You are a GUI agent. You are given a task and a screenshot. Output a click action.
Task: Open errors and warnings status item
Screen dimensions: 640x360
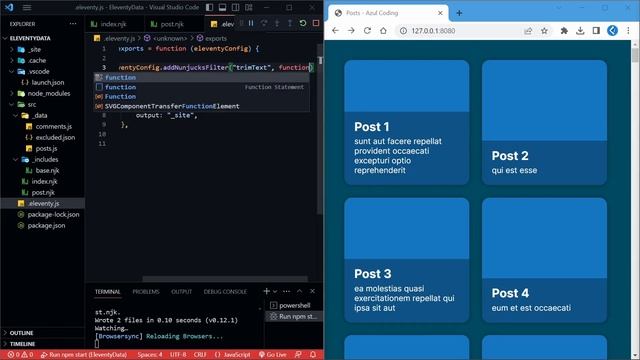pos(20,355)
